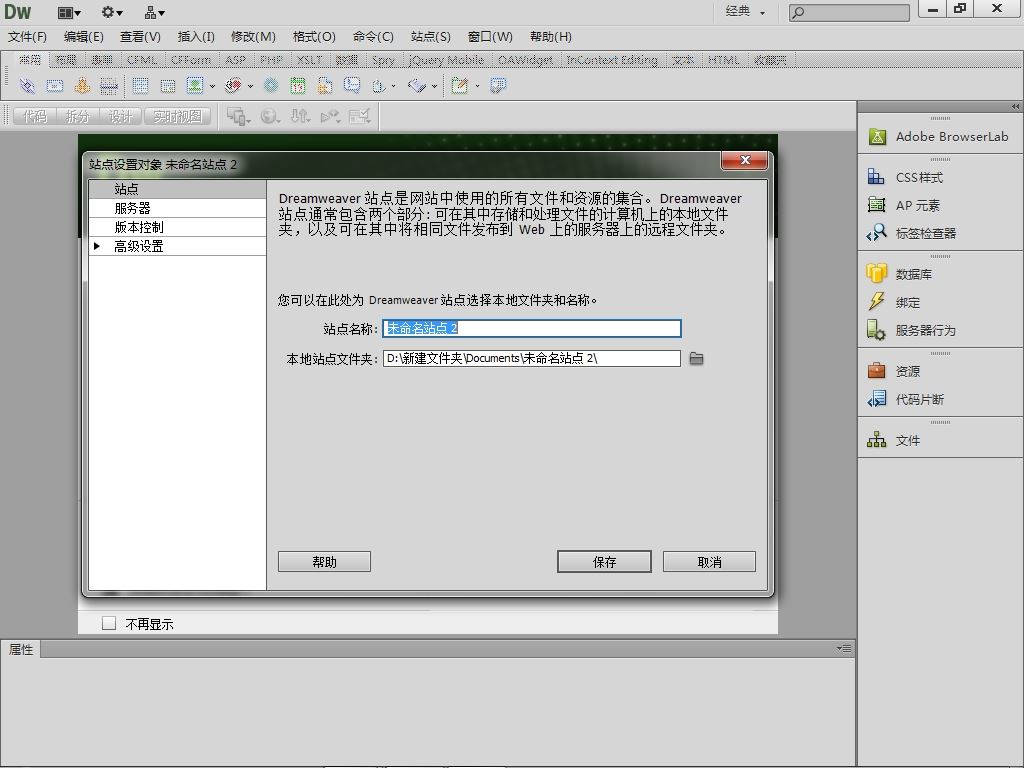Image resolution: width=1024 pixels, height=768 pixels.
Task: Open the 编辑(E) menu
Action: 84,37
